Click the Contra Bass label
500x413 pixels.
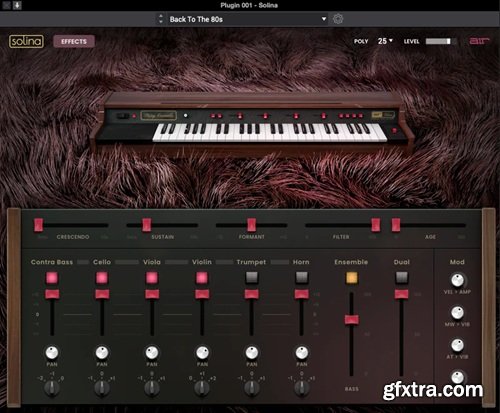pyautogui.click(x=52, y=262)
